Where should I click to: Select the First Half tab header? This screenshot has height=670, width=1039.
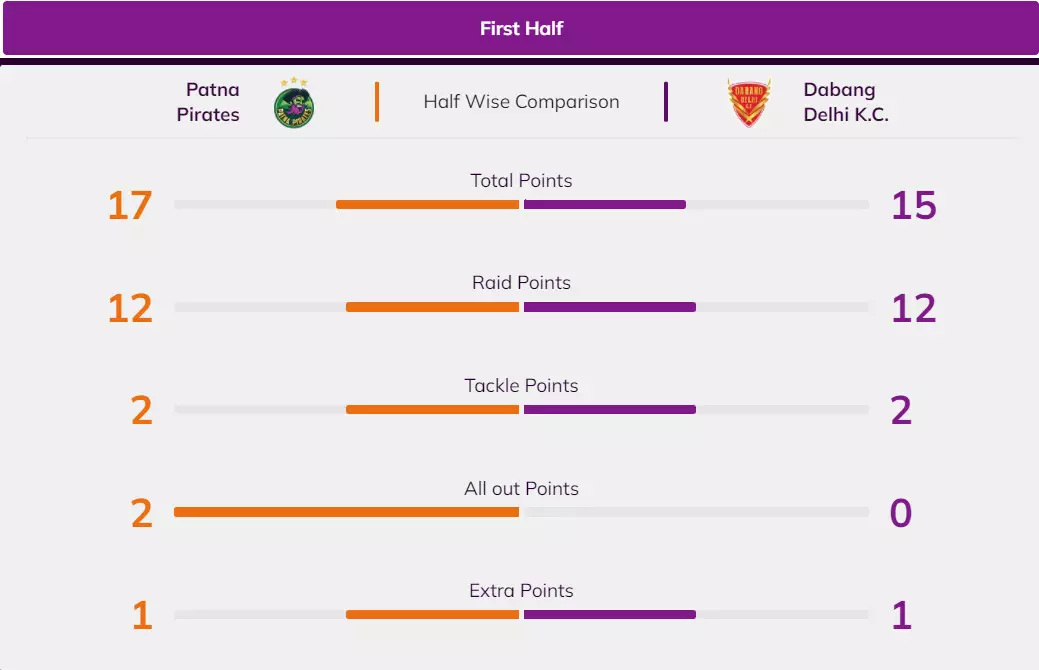521,28
